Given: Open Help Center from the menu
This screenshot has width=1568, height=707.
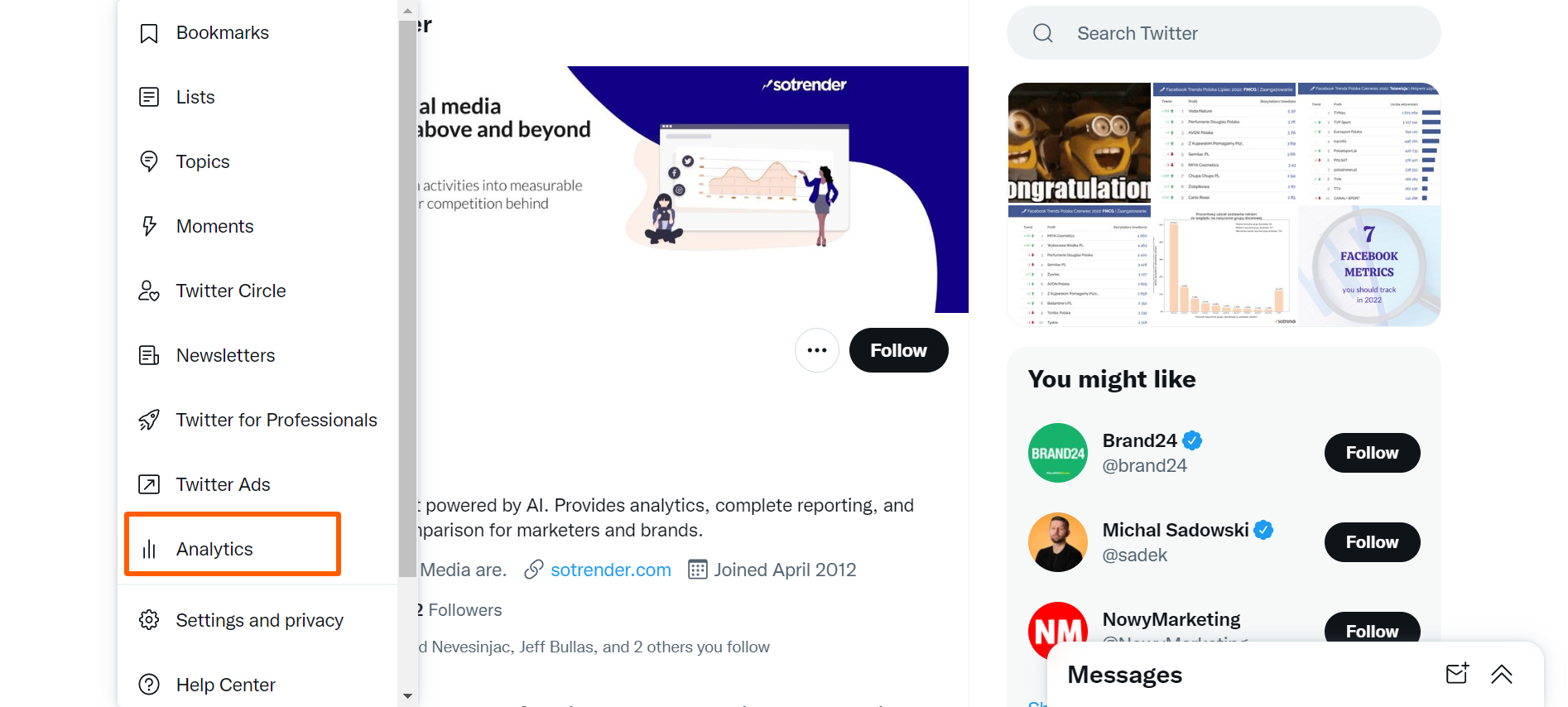Looking at the screenshot, I should click(x=225, y=685).
